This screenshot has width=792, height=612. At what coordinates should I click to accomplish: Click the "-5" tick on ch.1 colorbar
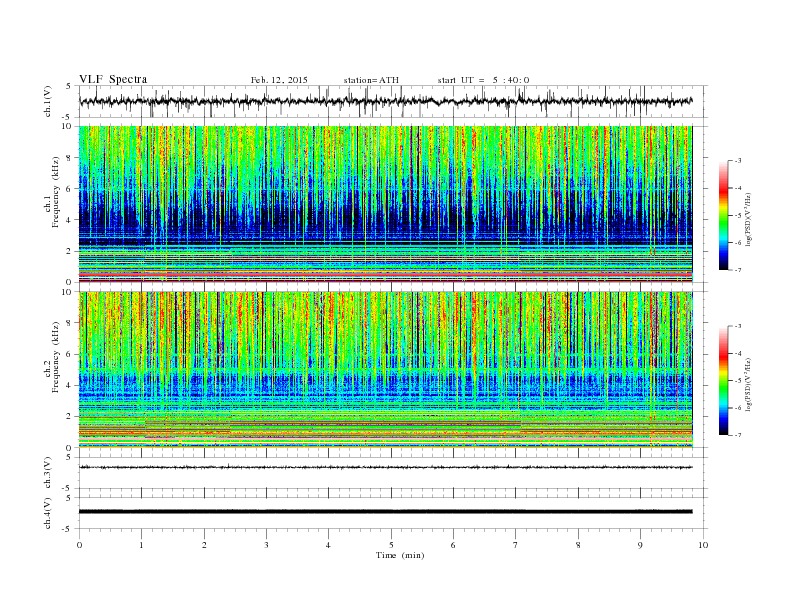coord(737,216)
